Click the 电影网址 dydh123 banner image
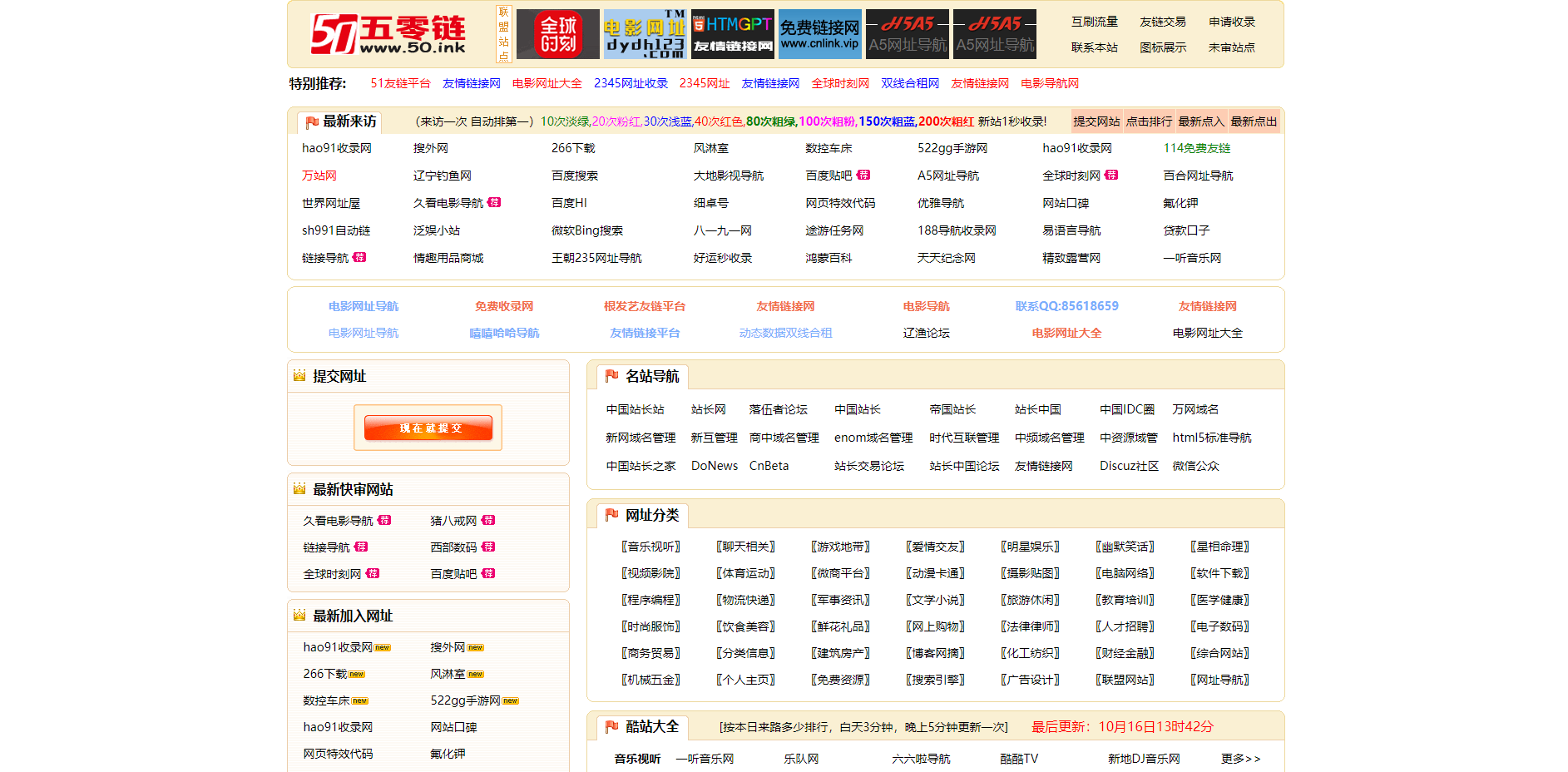This screenshot has height=772, width=1568. click(645, 34)
